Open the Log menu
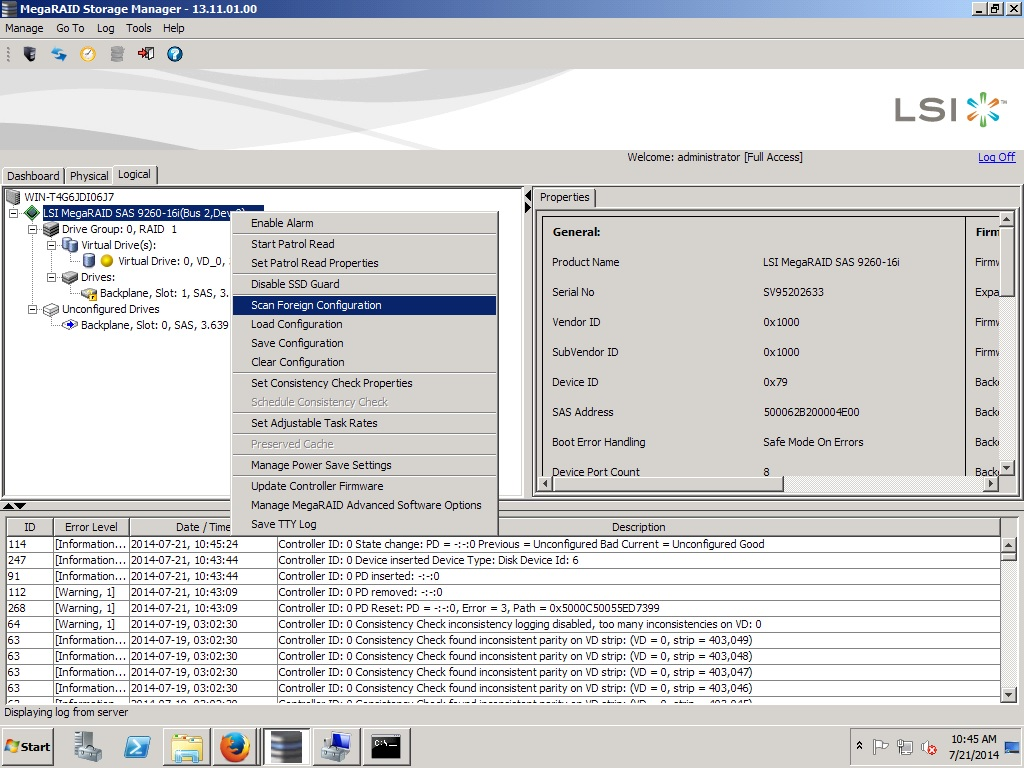This screenshot has height=768, width=1024. pyautogui.click(x=105, y=28)
